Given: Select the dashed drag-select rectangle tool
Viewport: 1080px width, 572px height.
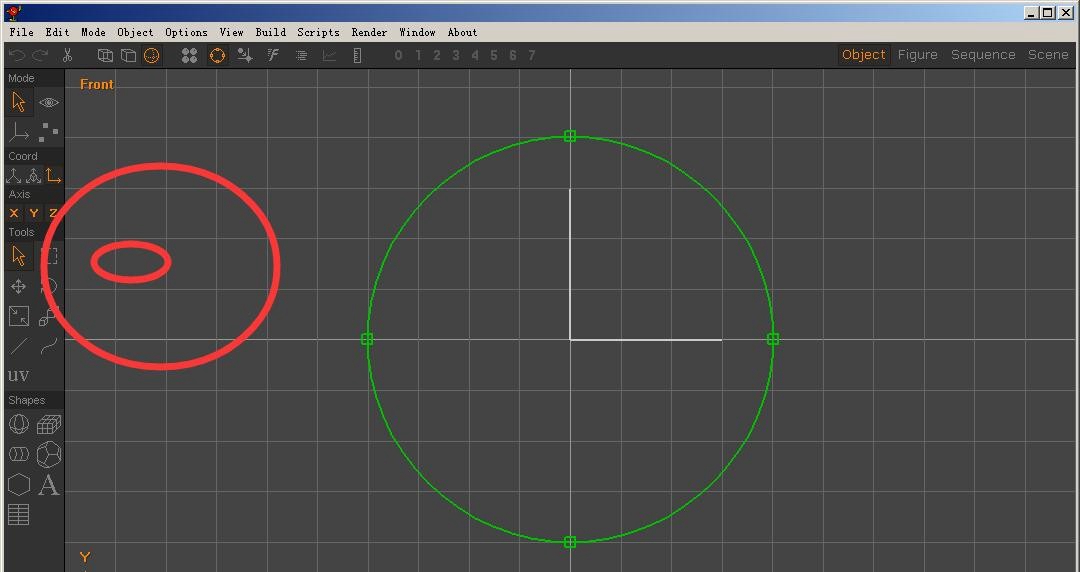Looking at the screenshot, I should (x=49, y=256).
